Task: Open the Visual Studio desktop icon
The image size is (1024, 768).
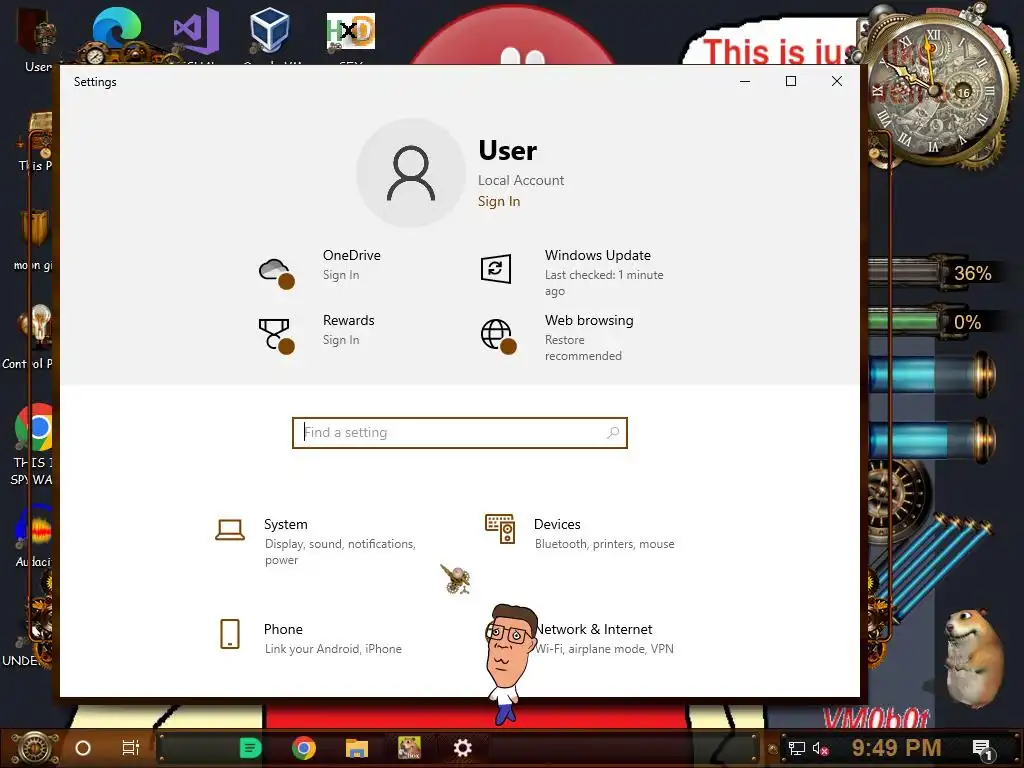Action: point(196,31)
